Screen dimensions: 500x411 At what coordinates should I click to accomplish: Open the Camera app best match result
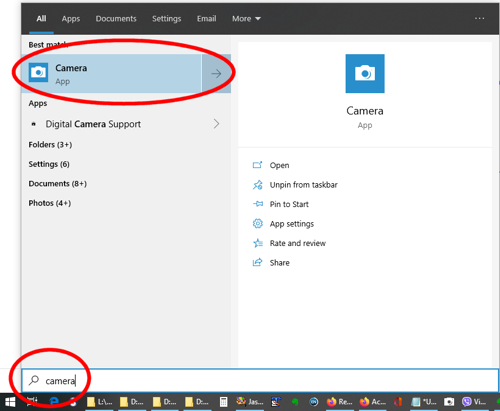click(112, 74)
